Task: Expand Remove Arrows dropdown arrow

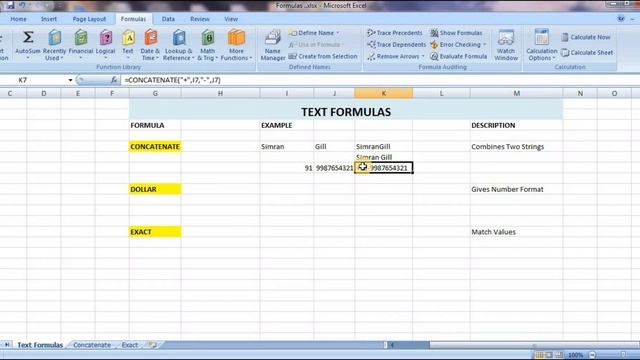Action: pos(423,56)
